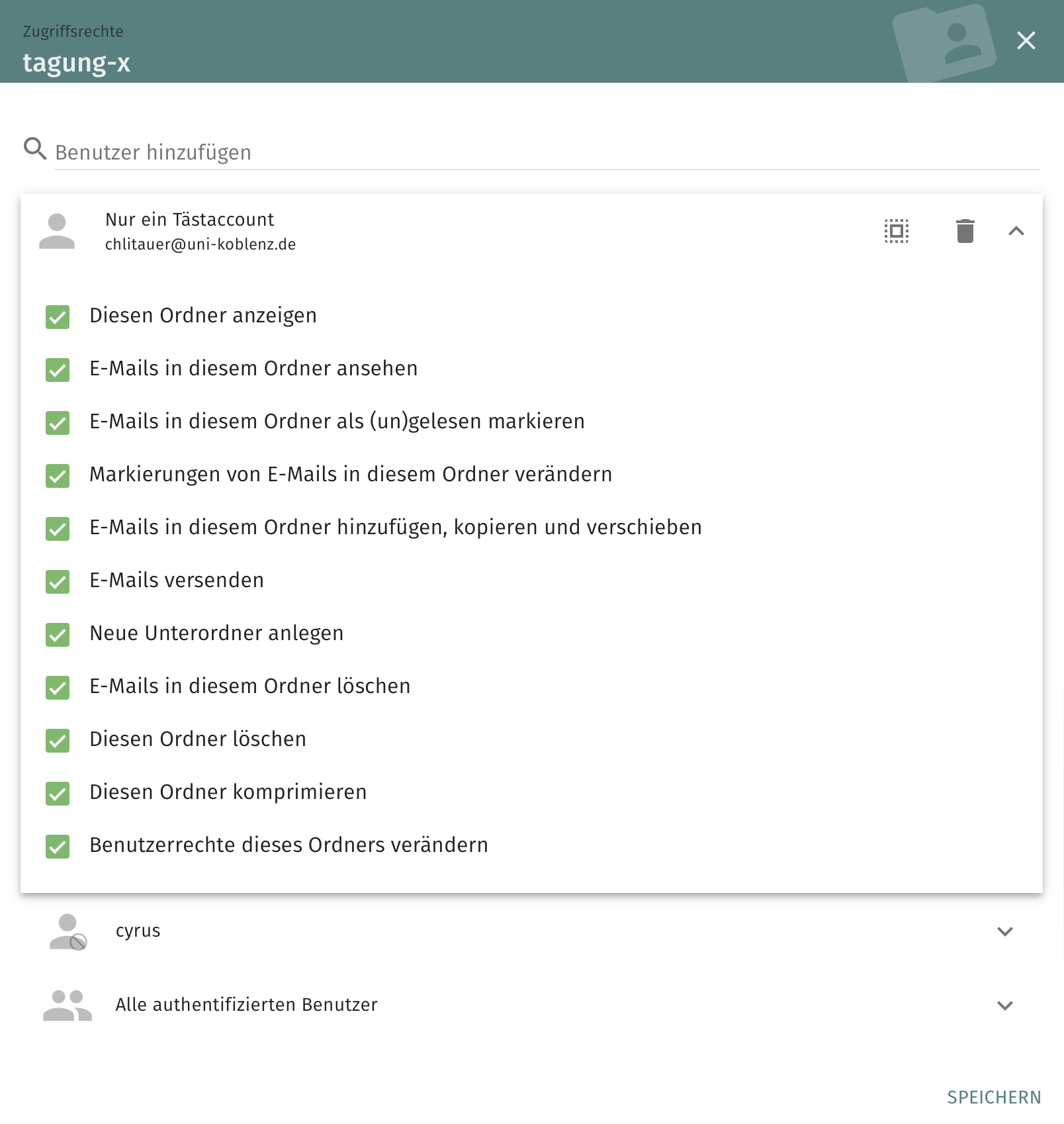Viewport: 1064px width, 1124px height.
Task: Toggle E-Mails versenden checkbox
Action: 58,582
